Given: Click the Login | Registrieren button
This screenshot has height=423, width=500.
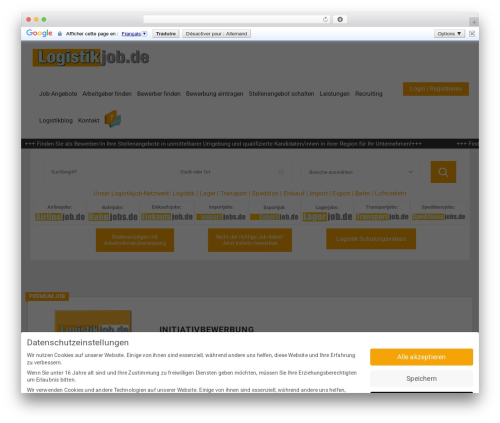Looking at the screenshot, I should [x=436, y=89].
